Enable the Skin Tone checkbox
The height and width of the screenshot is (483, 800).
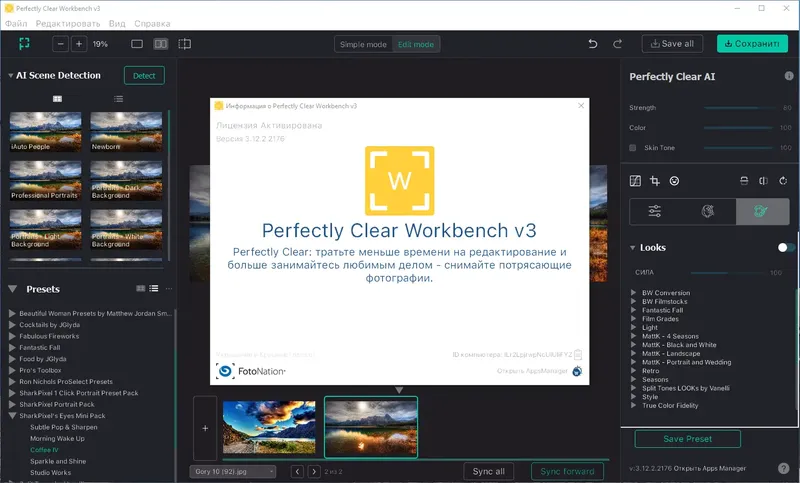coord(633,148)
